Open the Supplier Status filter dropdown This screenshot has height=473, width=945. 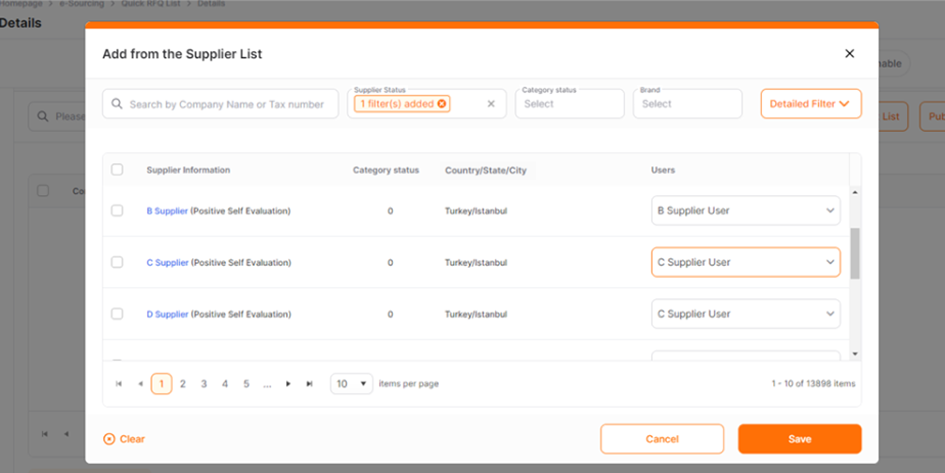point(427,104)
